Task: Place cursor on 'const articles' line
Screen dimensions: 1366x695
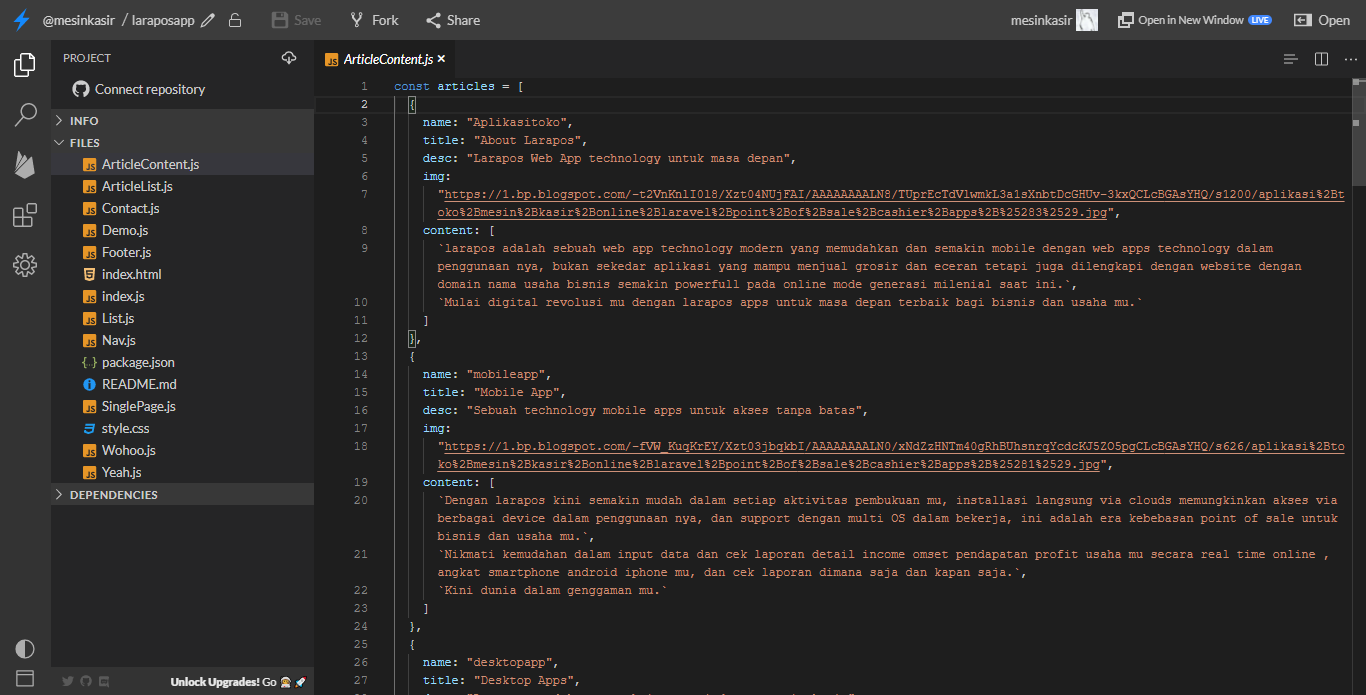Action: [459, 86]
